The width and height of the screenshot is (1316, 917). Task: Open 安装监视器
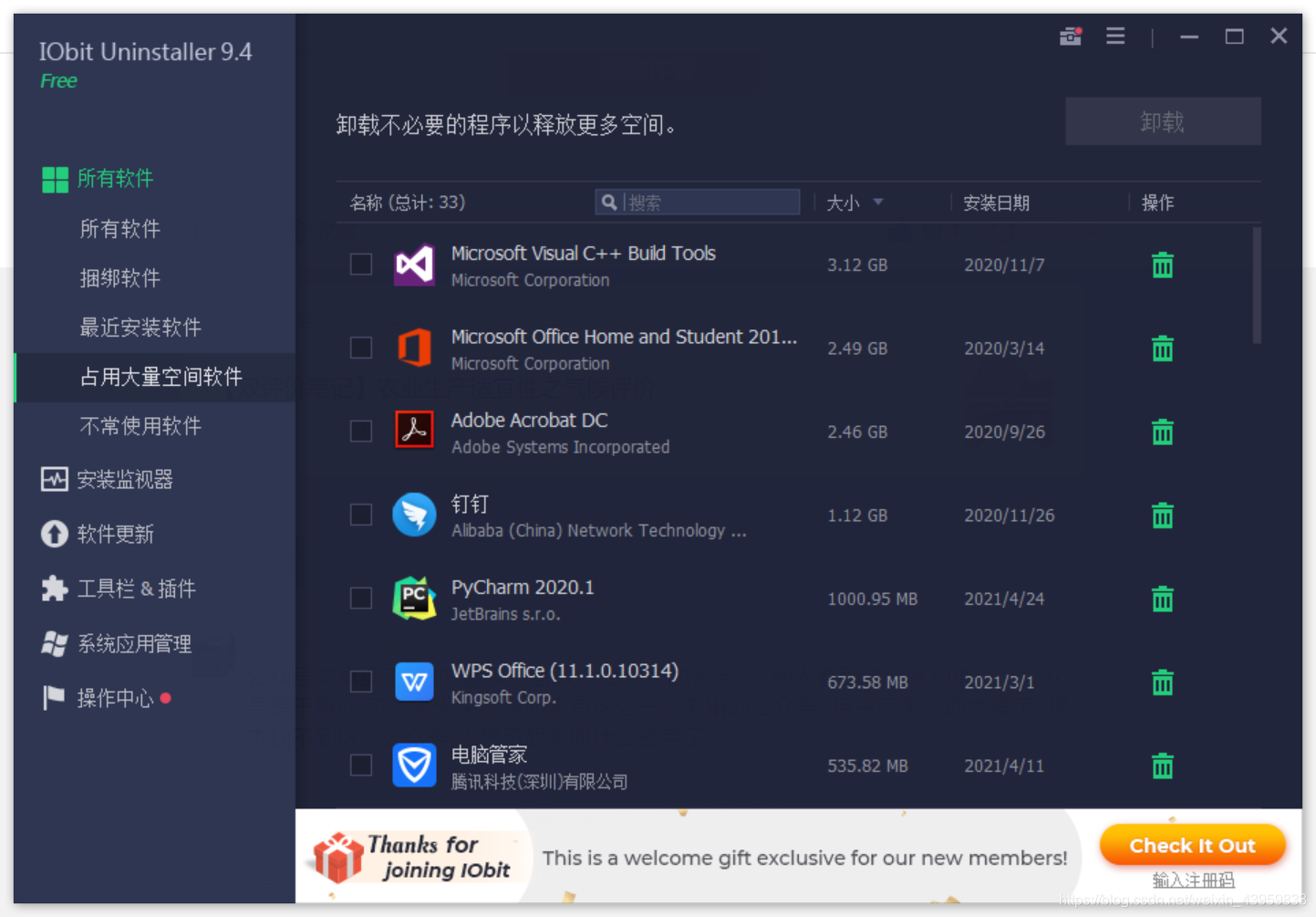(x=108, y=480)
